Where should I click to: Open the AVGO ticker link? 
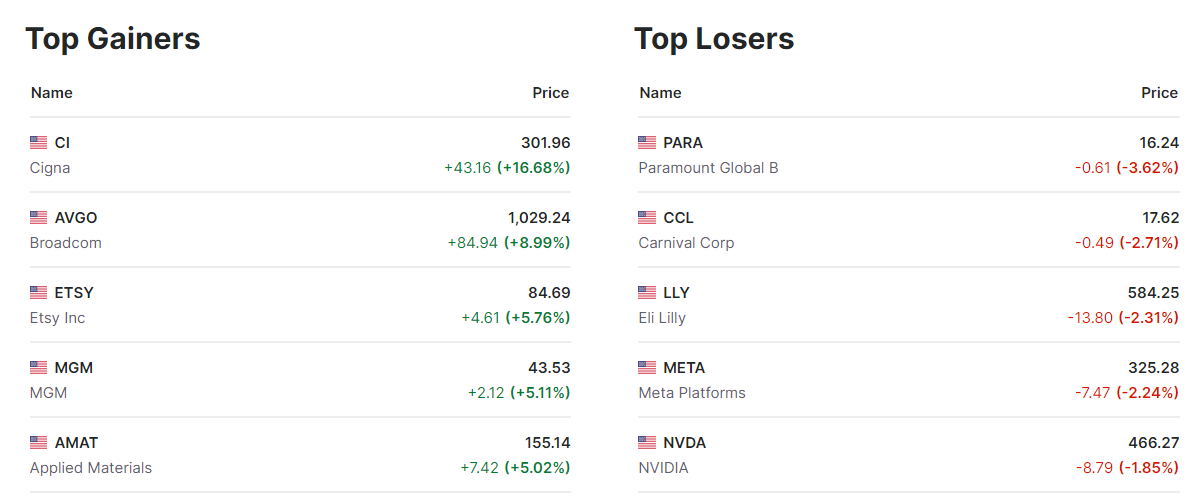click(x=76, y=218)
